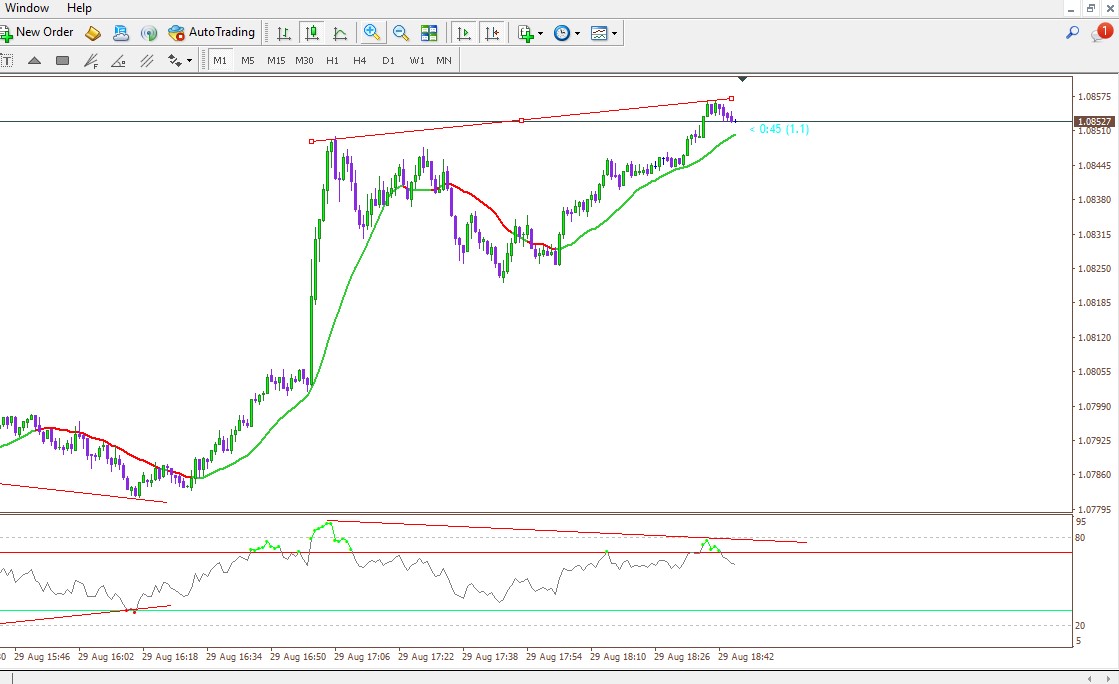Click the AutoTrading button
Screen dimensions: 1119x684
(211, 32)
